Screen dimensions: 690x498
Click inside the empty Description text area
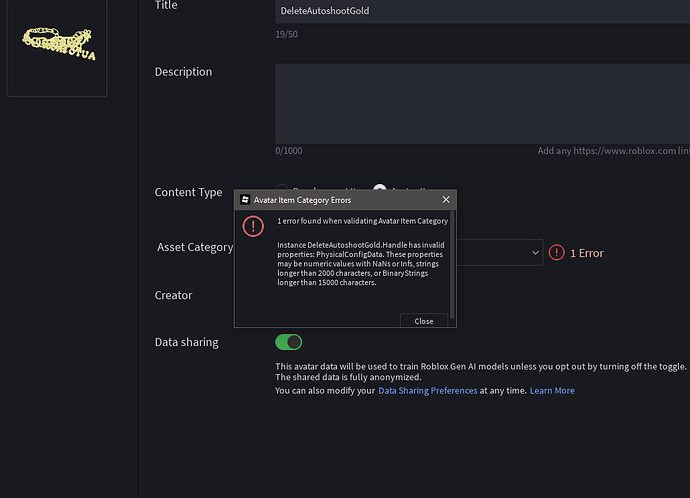(x=482, y=103)
